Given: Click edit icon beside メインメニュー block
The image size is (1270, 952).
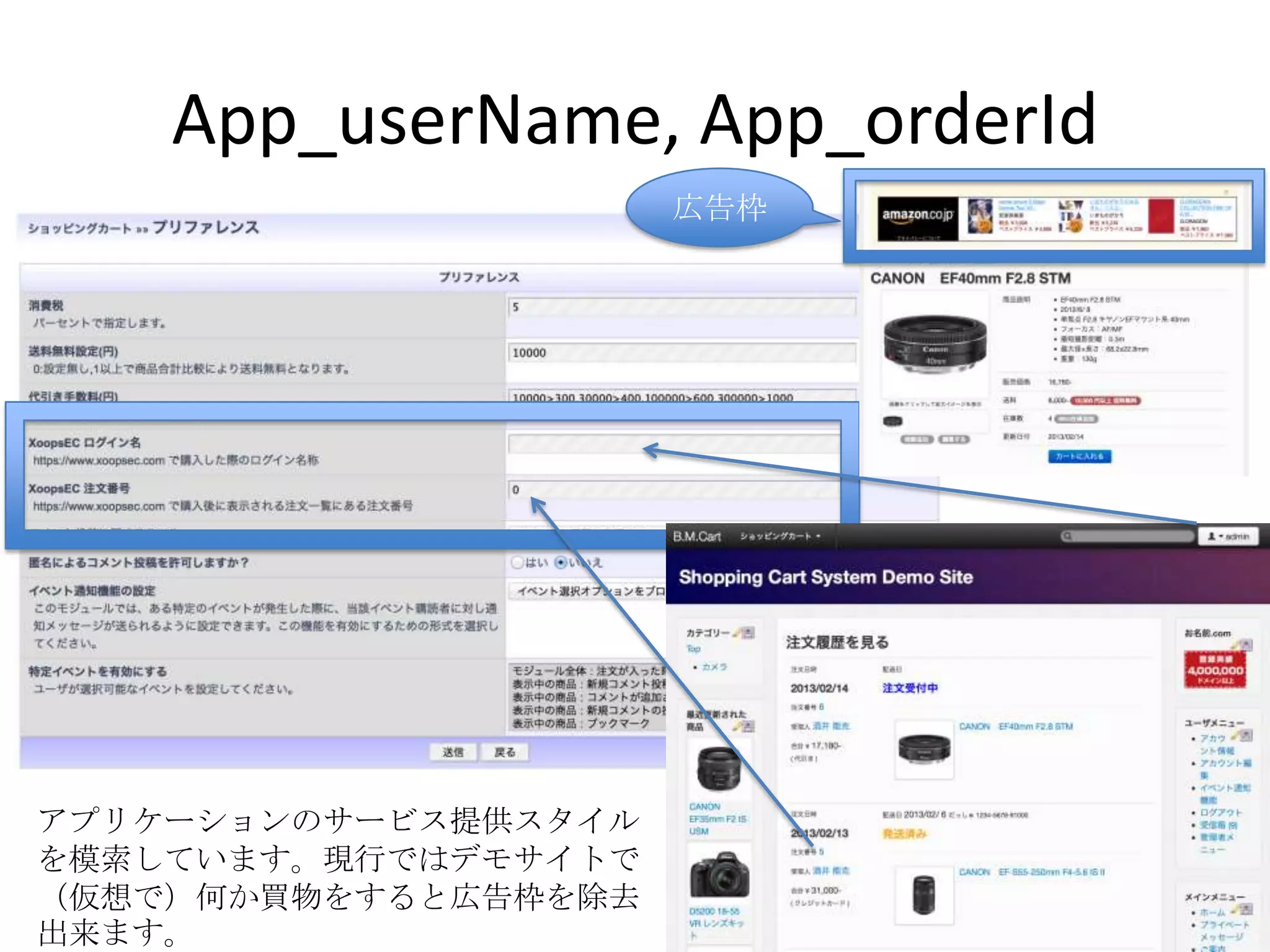Looking at the screenshot, I should tap(1243, 909).
